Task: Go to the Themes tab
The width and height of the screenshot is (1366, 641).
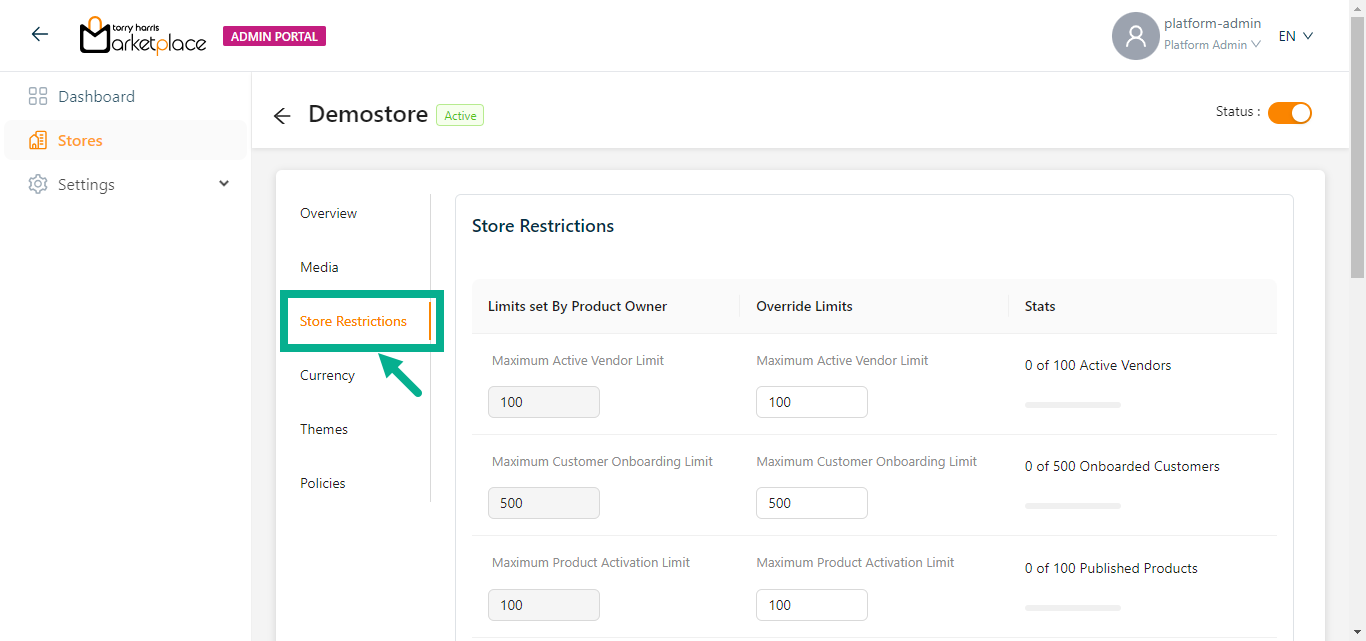Action: 324,429
